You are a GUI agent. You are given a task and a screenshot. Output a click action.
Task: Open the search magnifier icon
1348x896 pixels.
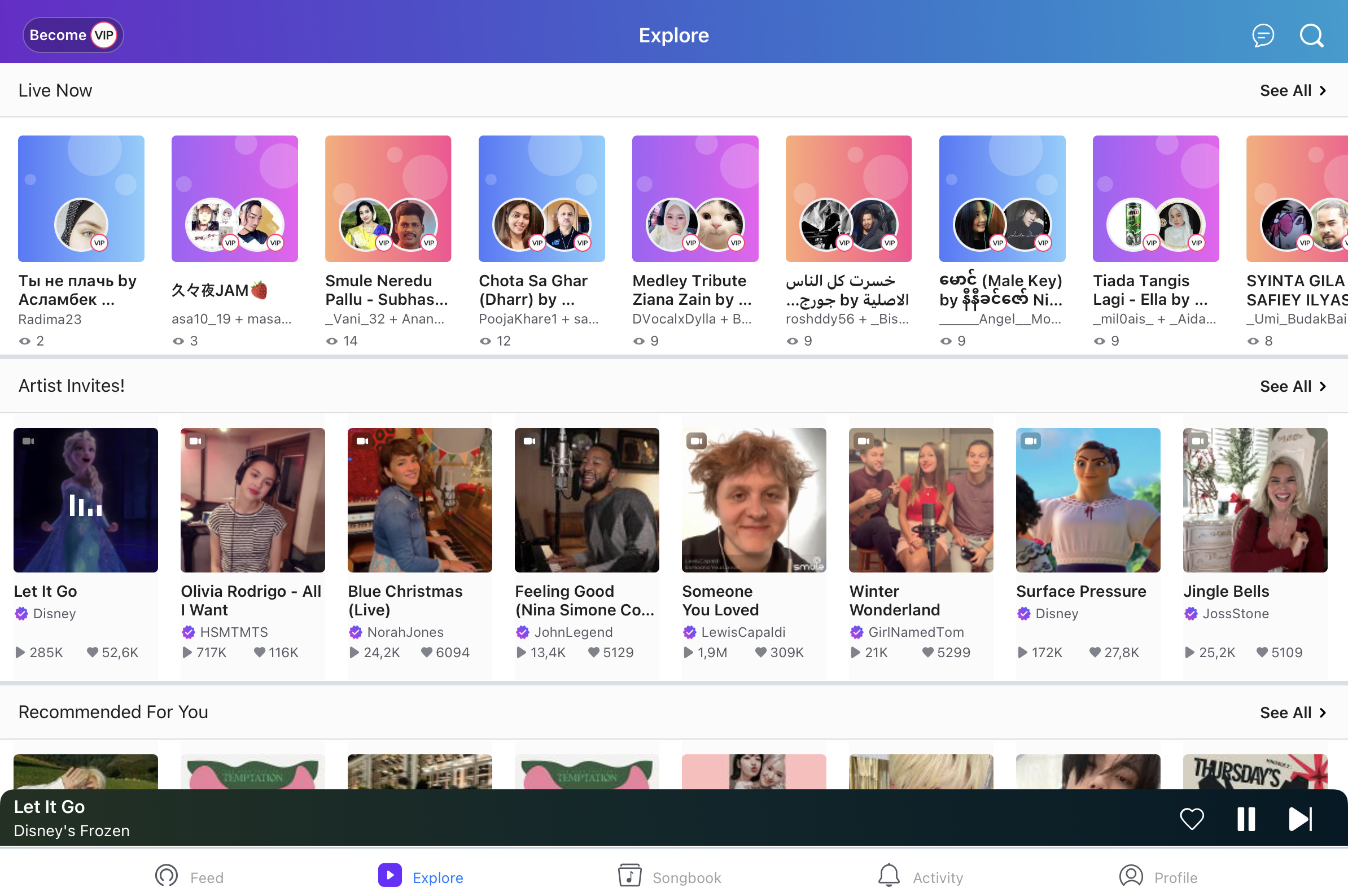[x=1311, y=36]
